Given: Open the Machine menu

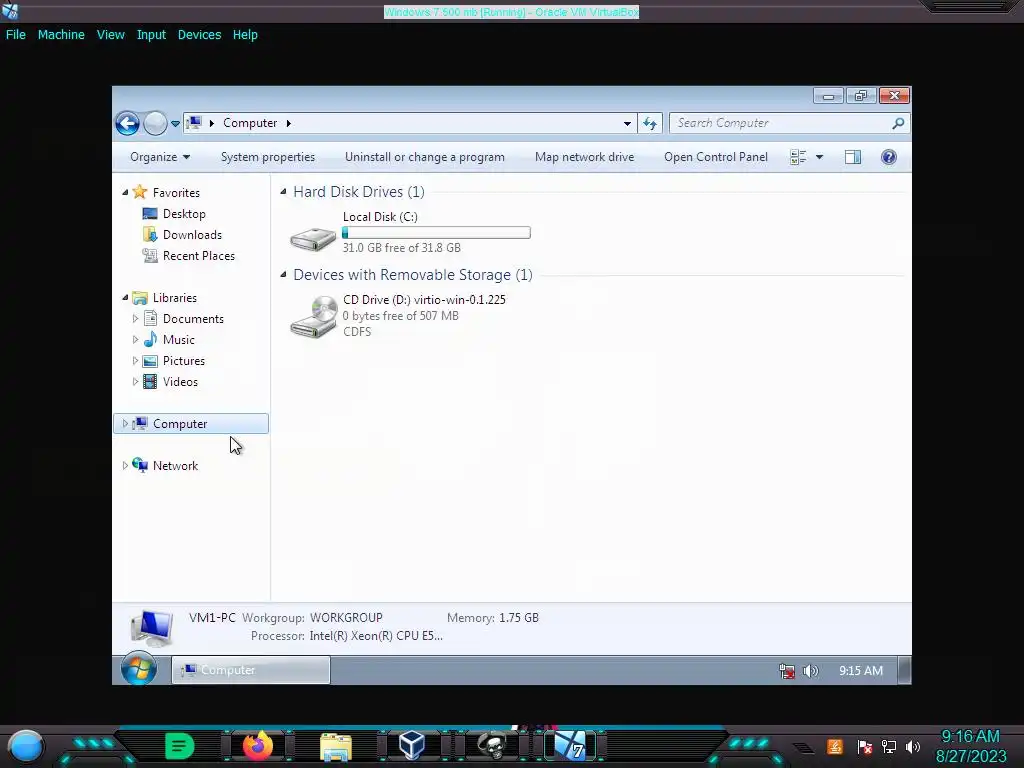Looking at the screenshot, I should point(61,35).
